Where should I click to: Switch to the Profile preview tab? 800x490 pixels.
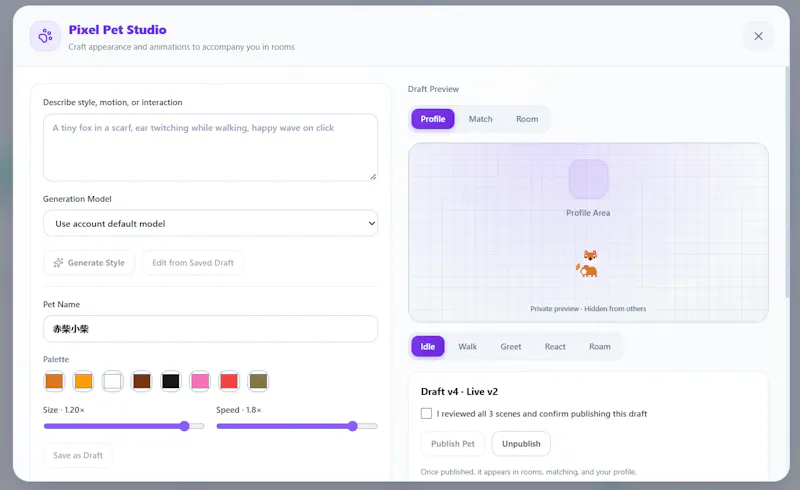433,119
